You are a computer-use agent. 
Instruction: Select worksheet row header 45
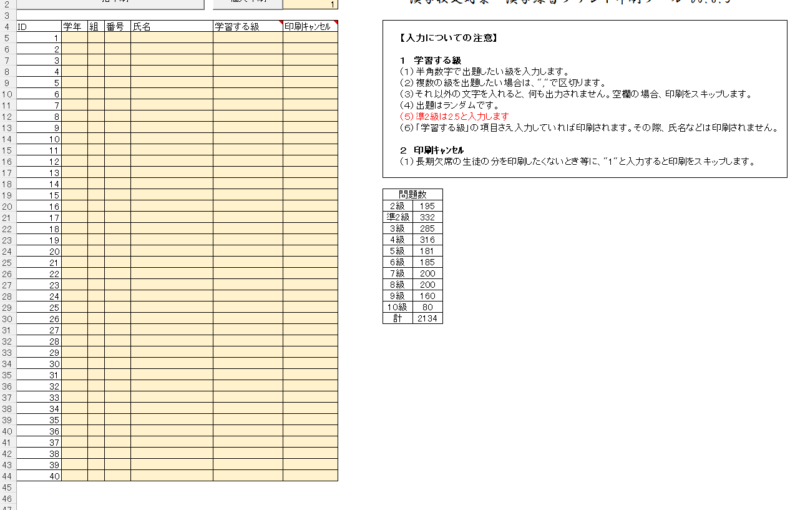(x=8, y=487)
